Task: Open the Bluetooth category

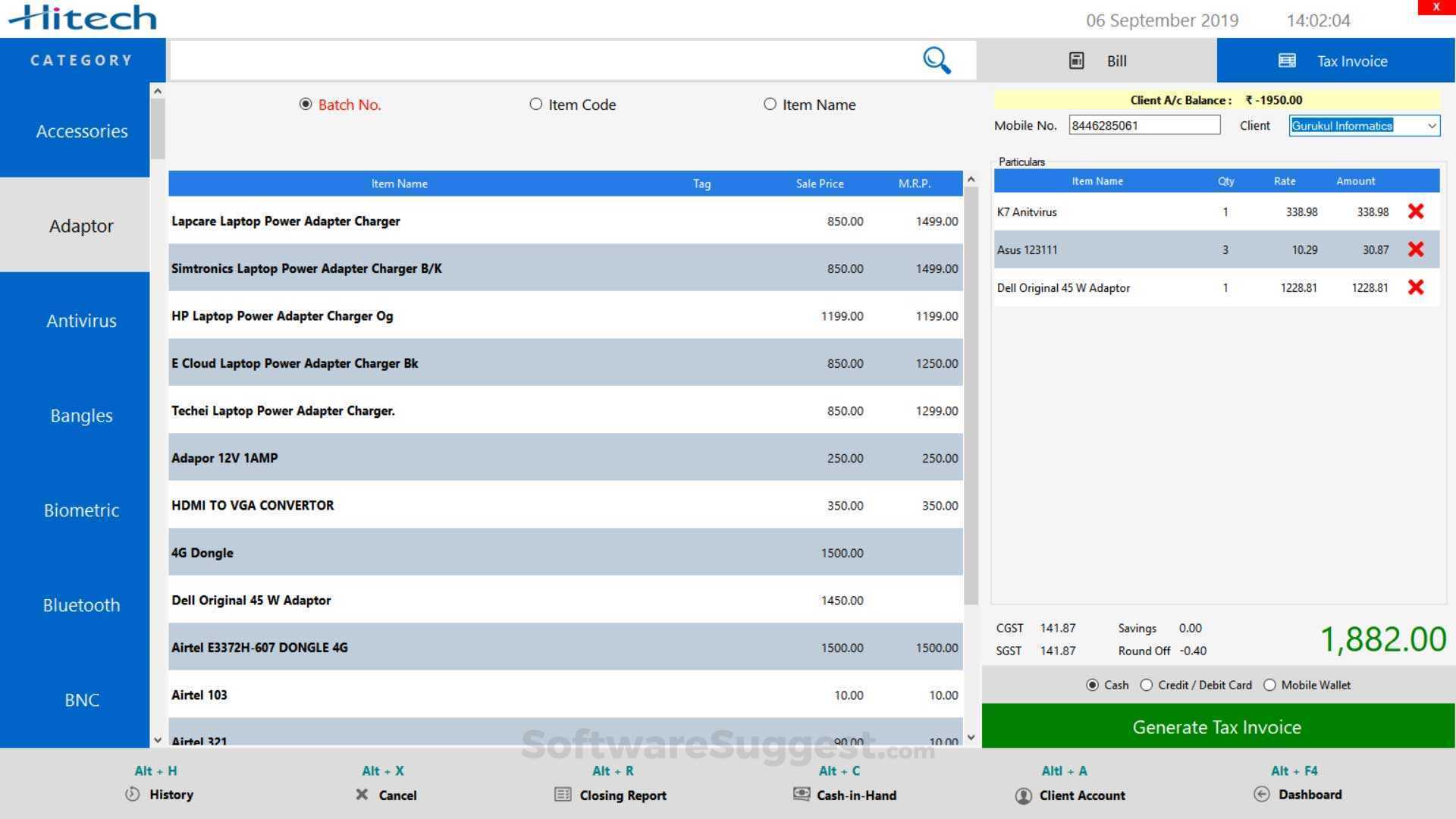Action: [81, 604]
